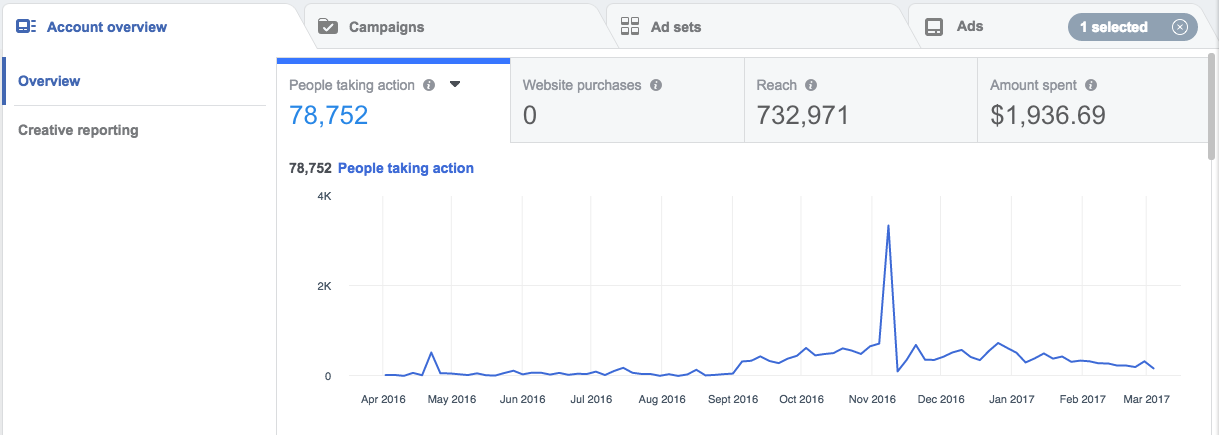This screenshot has height=435, width=1219.
Task: Click the 1 selected pill
Action: coord(1133,27)
